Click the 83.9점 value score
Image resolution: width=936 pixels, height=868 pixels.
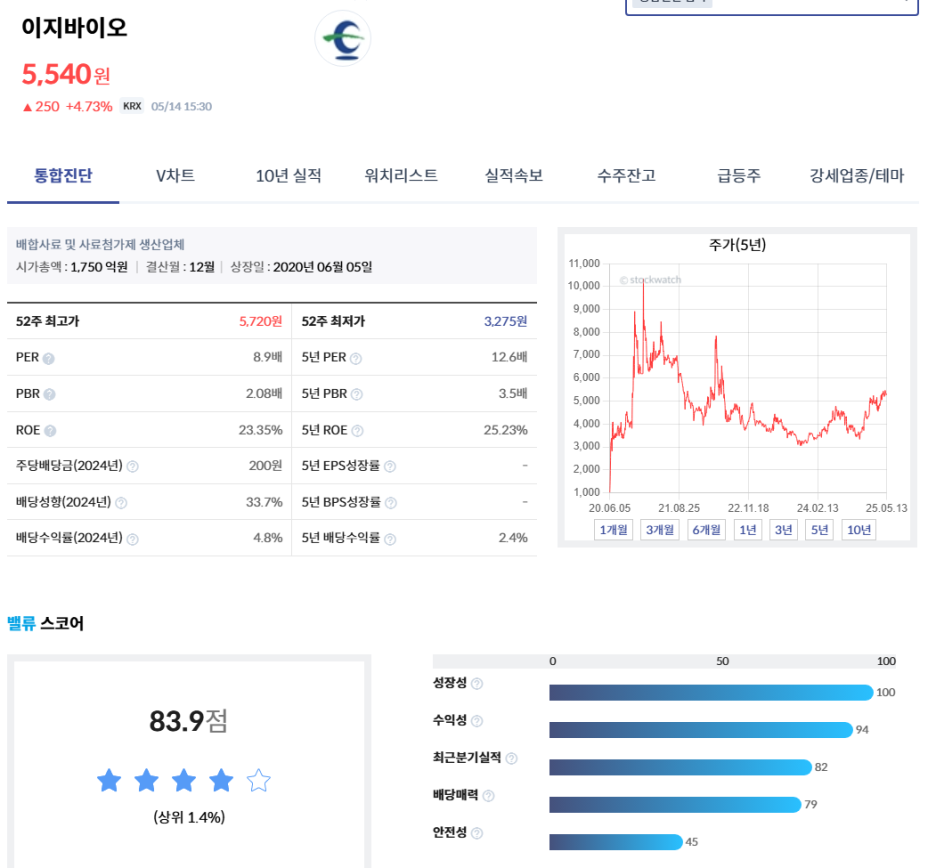point(189,721)
